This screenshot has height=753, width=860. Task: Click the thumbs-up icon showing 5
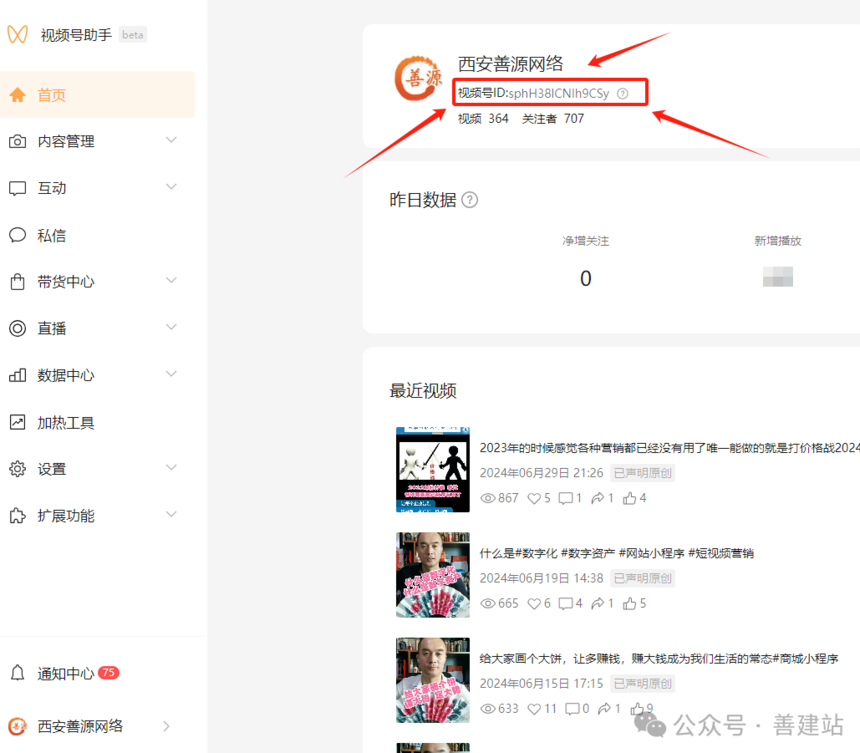pos(629,603)
